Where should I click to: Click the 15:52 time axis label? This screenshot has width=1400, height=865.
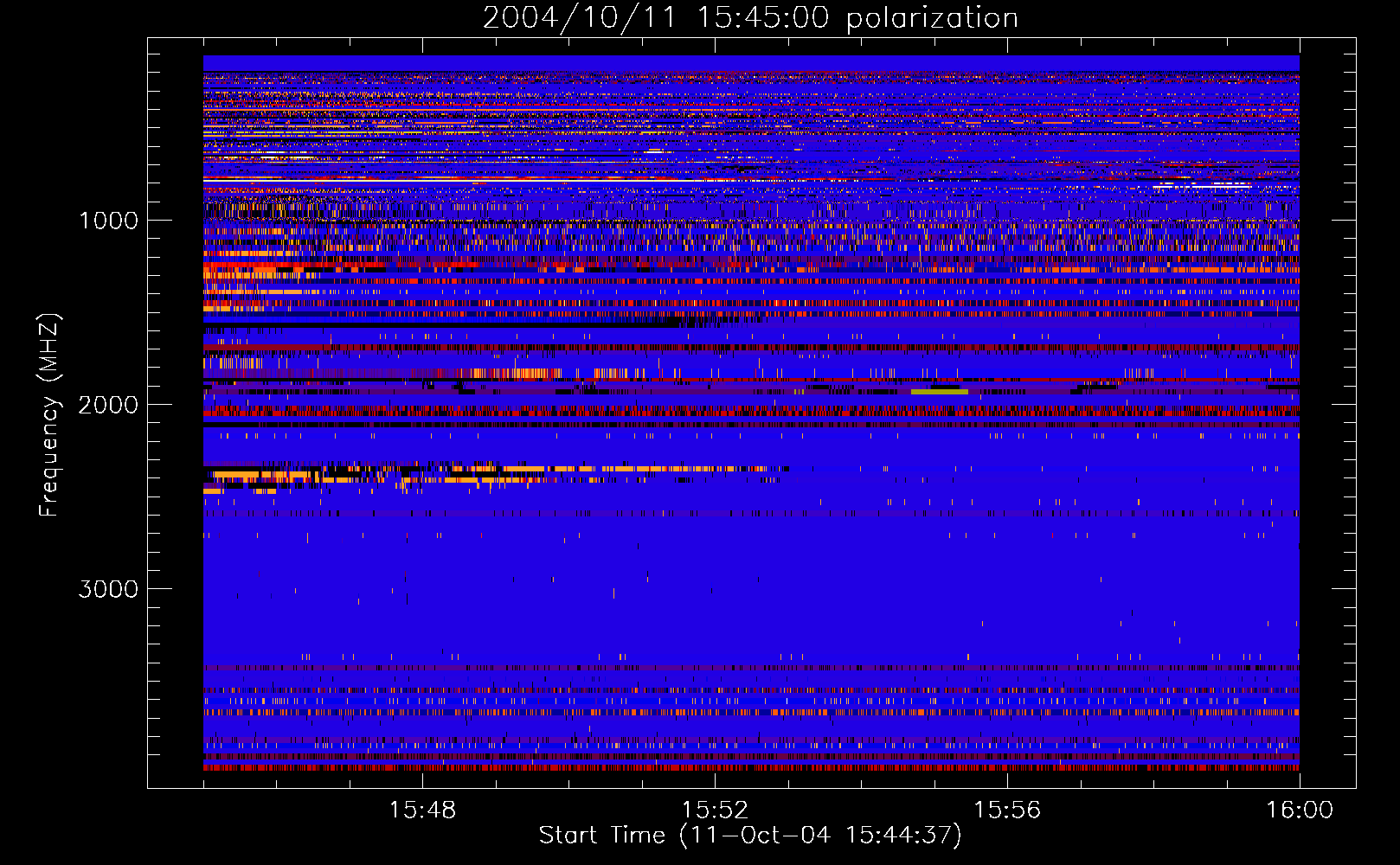coord(715,811)
